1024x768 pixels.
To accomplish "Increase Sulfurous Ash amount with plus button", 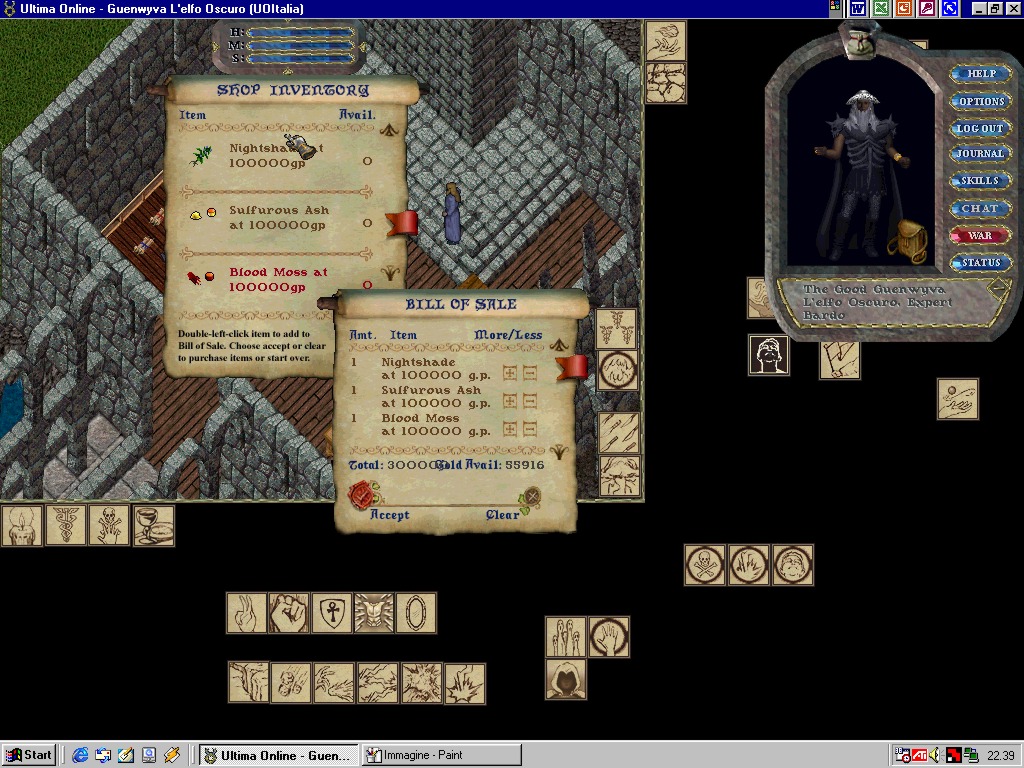I will pyautogui.click(x=509, y=401).
